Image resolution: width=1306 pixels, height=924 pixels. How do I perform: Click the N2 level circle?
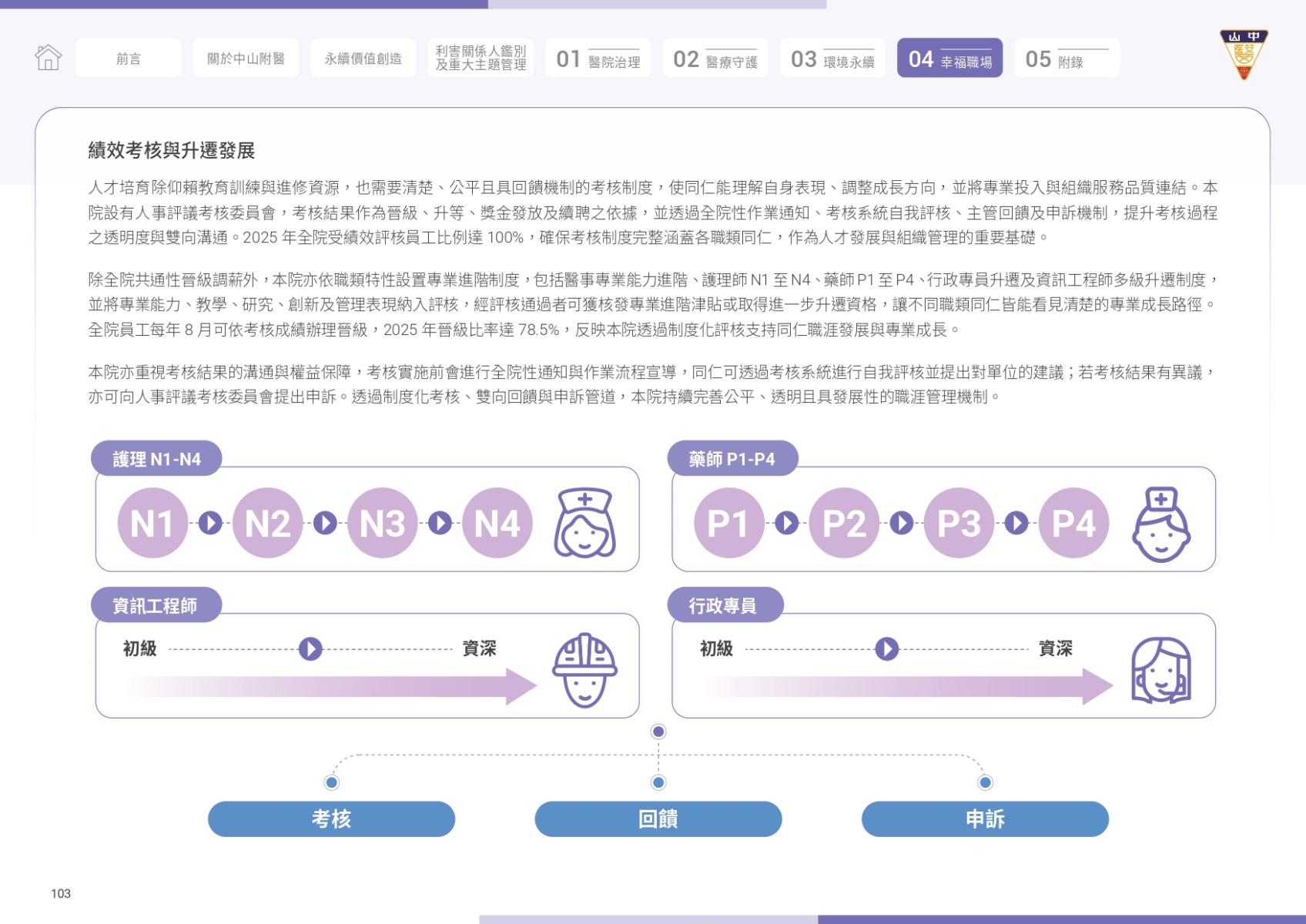pos(267,523)
